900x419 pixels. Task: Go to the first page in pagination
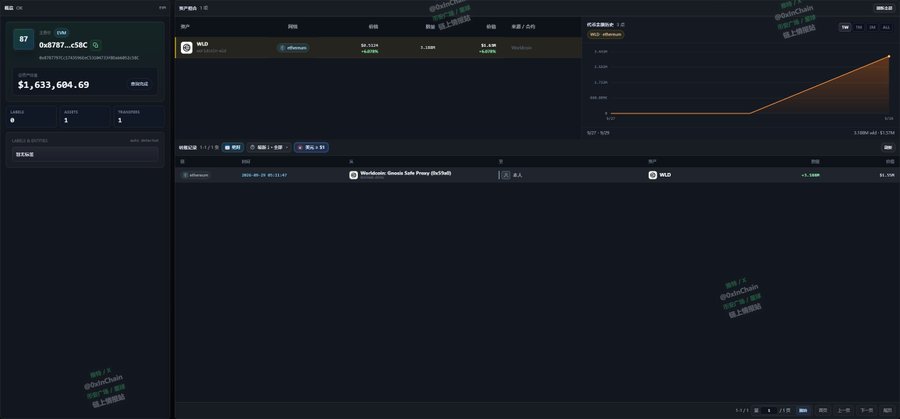(x=823, y=410)
